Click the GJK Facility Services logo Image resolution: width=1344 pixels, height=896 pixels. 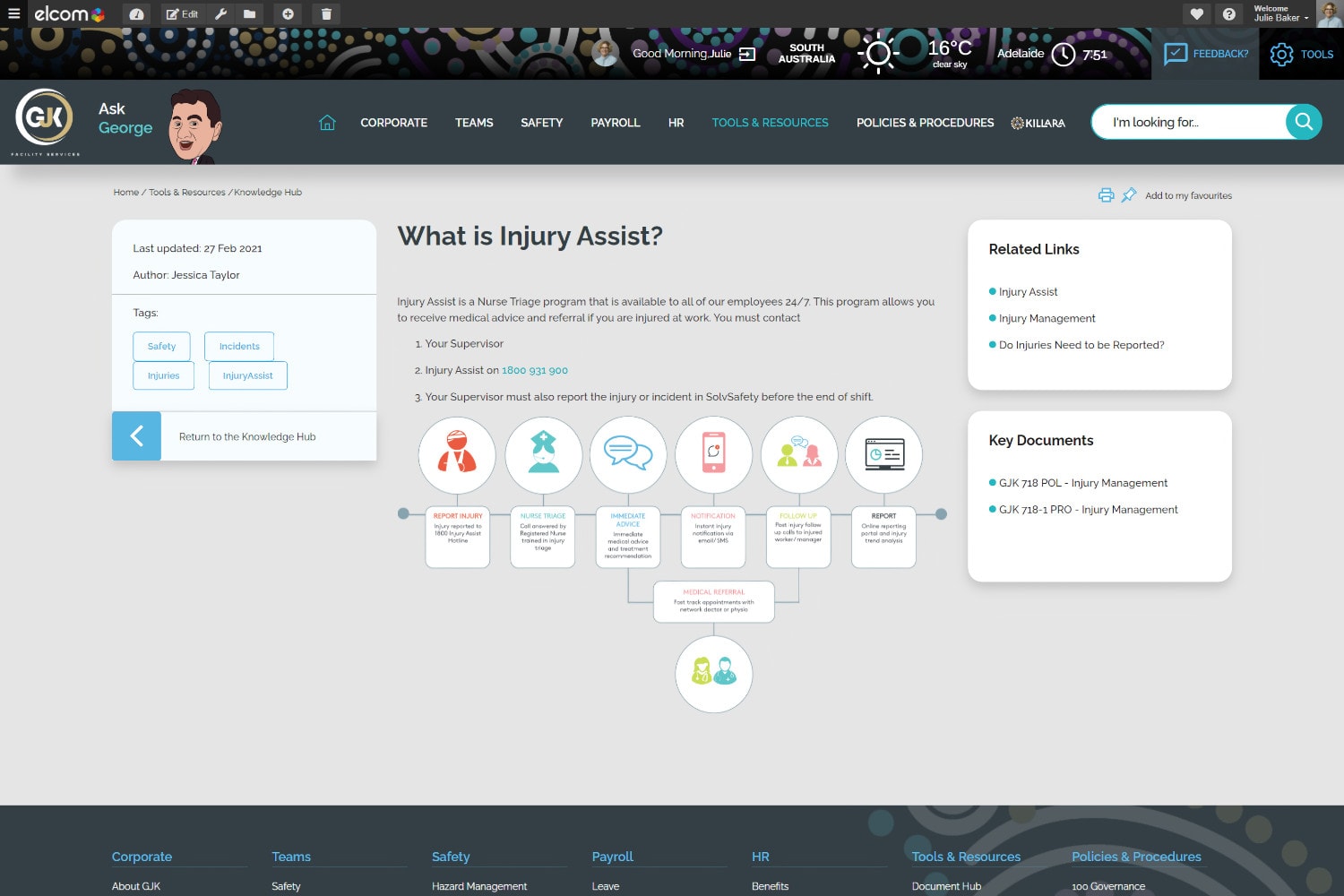tap(45, 122)
